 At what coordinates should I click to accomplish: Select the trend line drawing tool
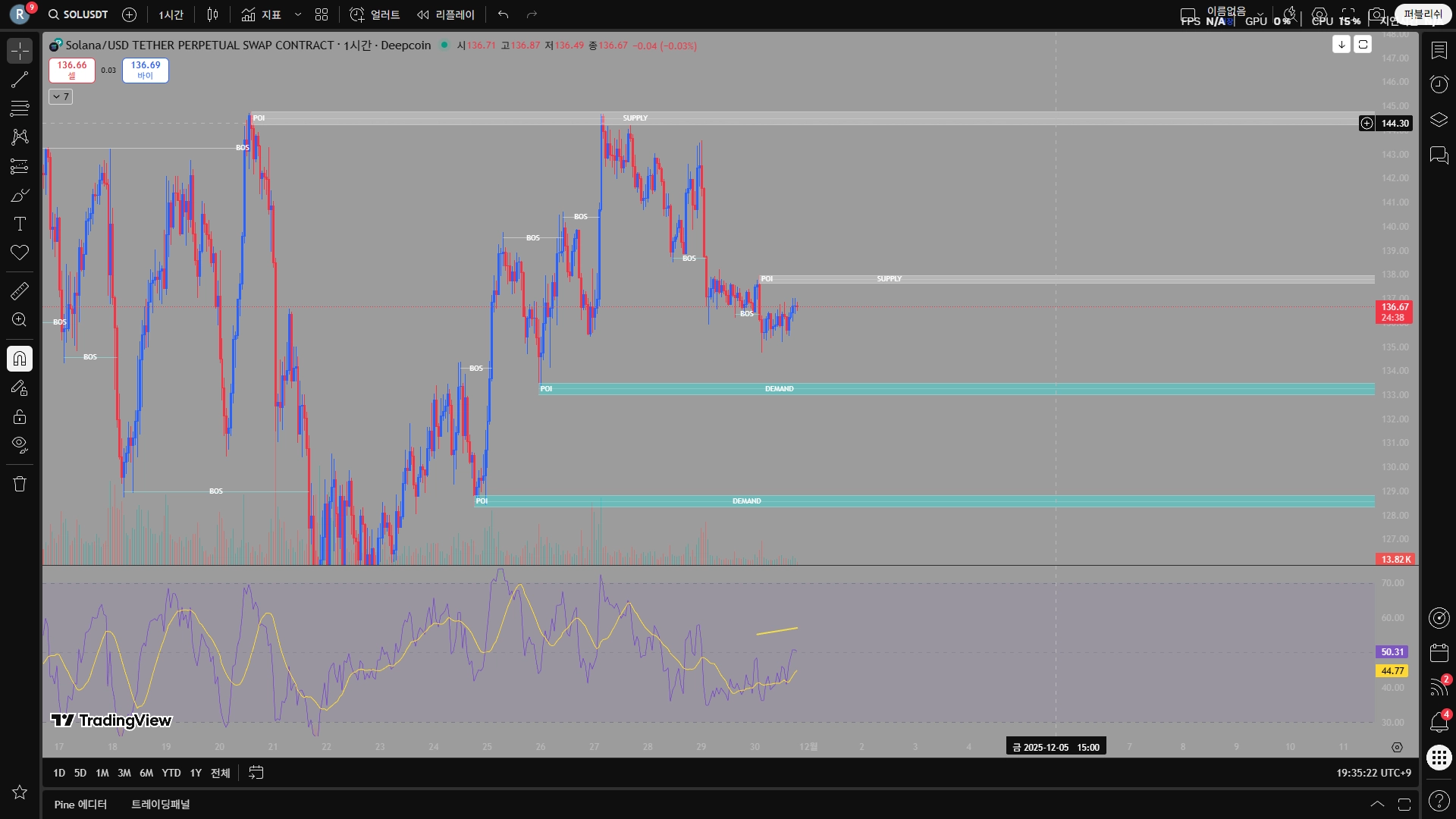click(20, 80)
